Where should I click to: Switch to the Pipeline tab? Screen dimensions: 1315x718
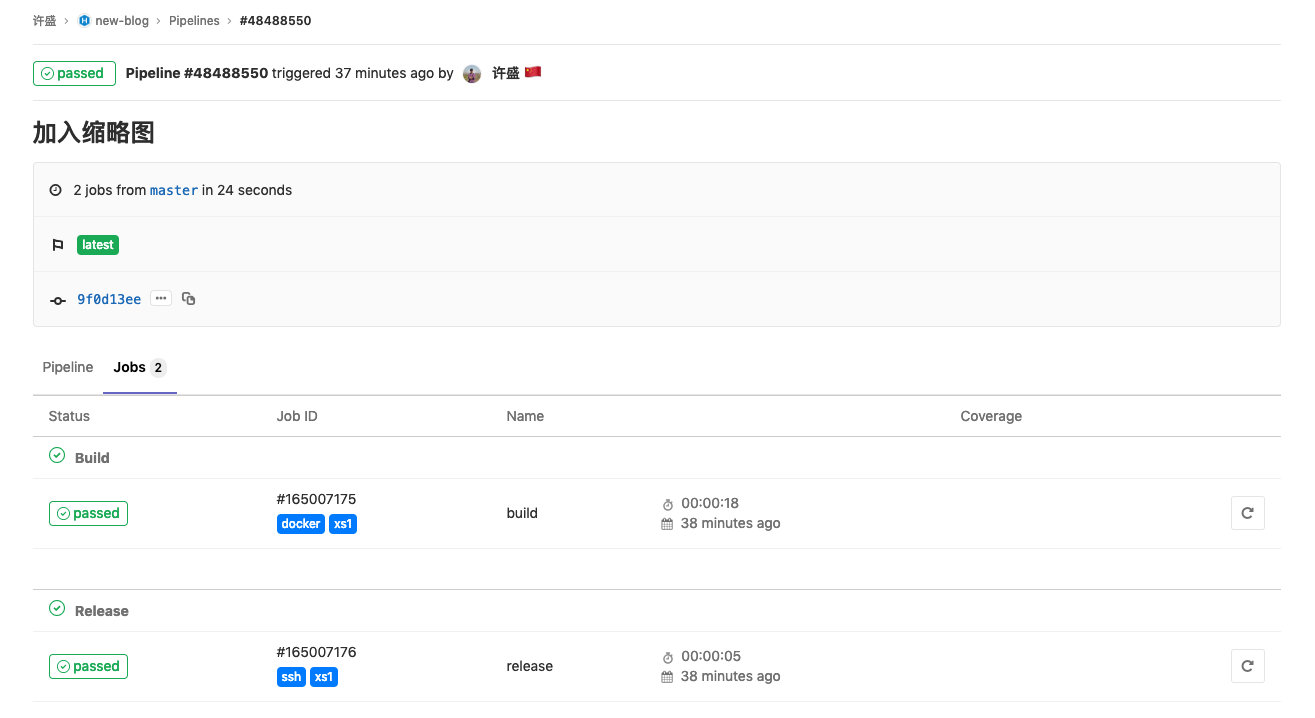pos(67,367)
